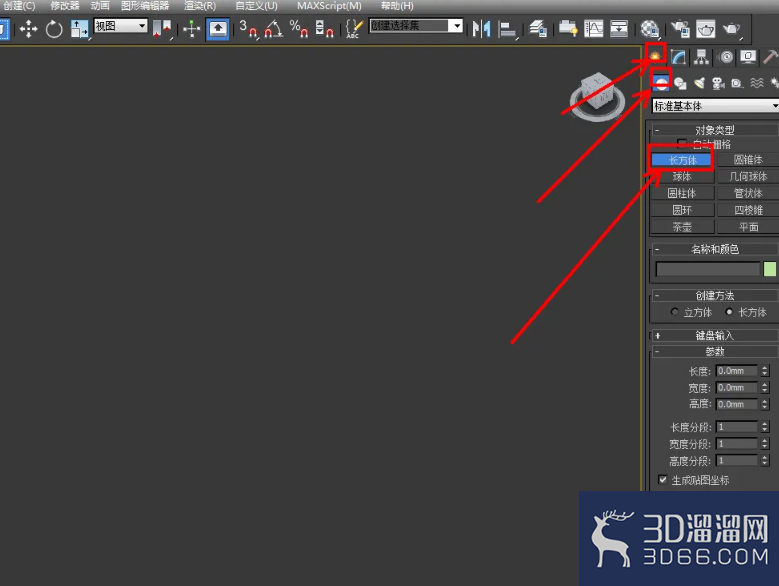The image size is (779, 586).
Task: Switch to the Motion command panel tab
Action: (x=726, y=57)
